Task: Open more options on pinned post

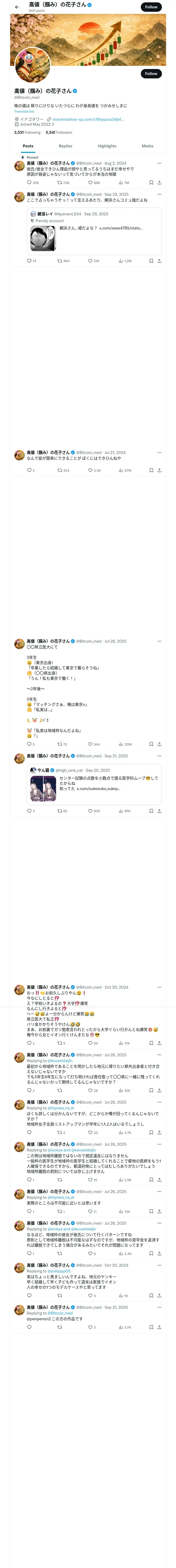Action: coord(159,163)
